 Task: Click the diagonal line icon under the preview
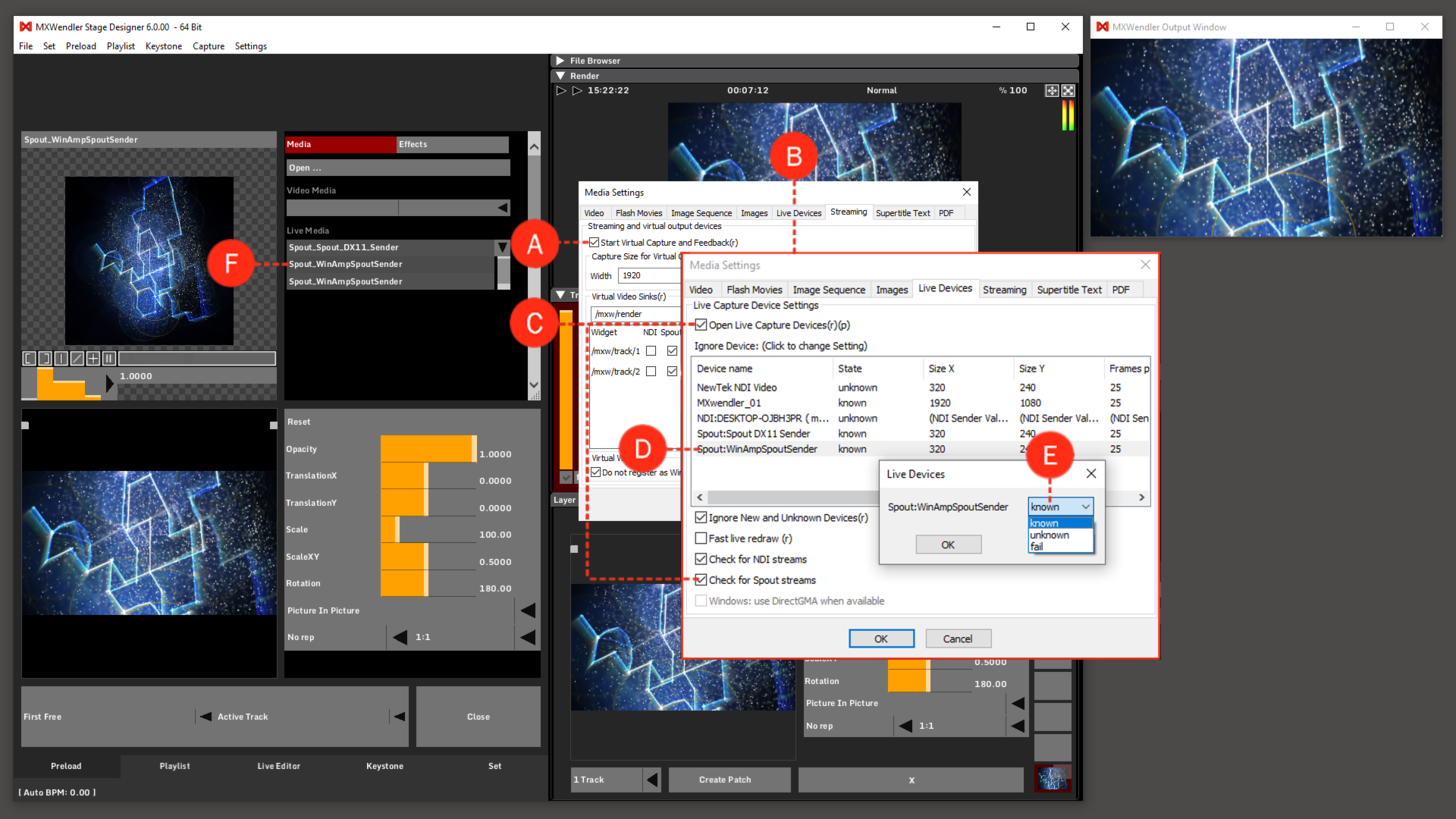(77, 358)
